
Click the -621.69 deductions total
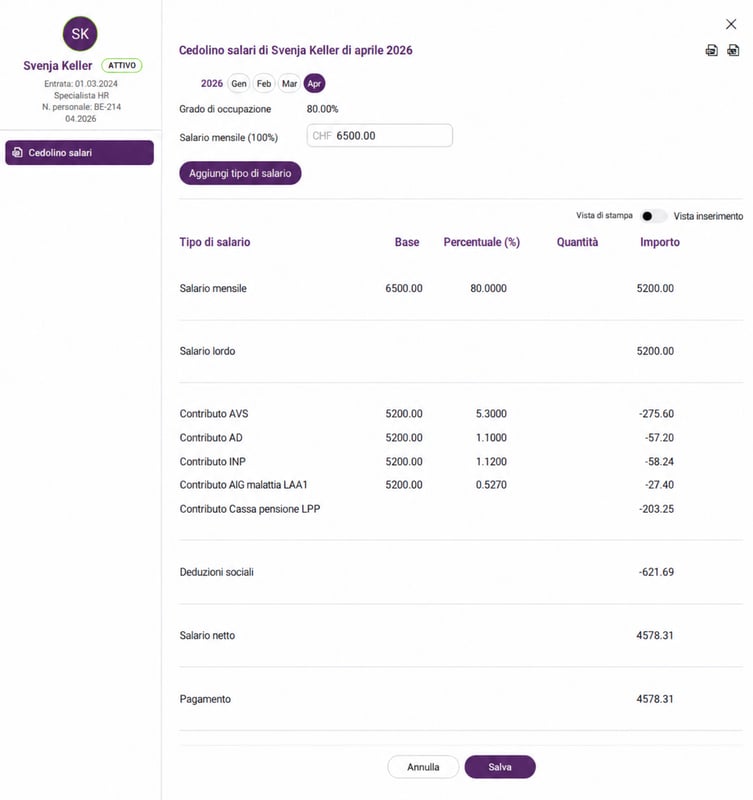tap(656, 572)
